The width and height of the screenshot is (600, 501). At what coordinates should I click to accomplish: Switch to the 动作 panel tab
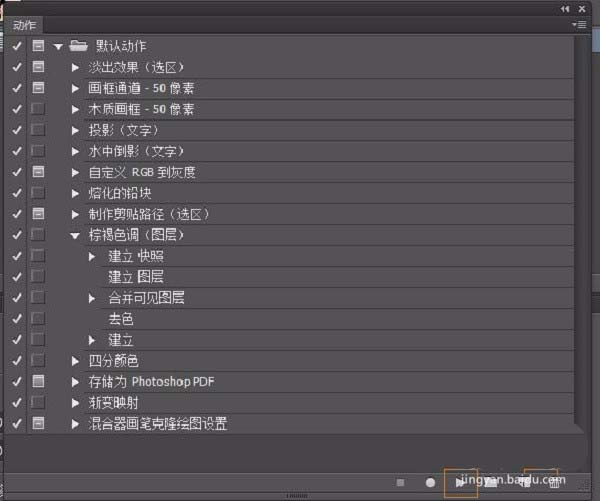coord(24,25)
